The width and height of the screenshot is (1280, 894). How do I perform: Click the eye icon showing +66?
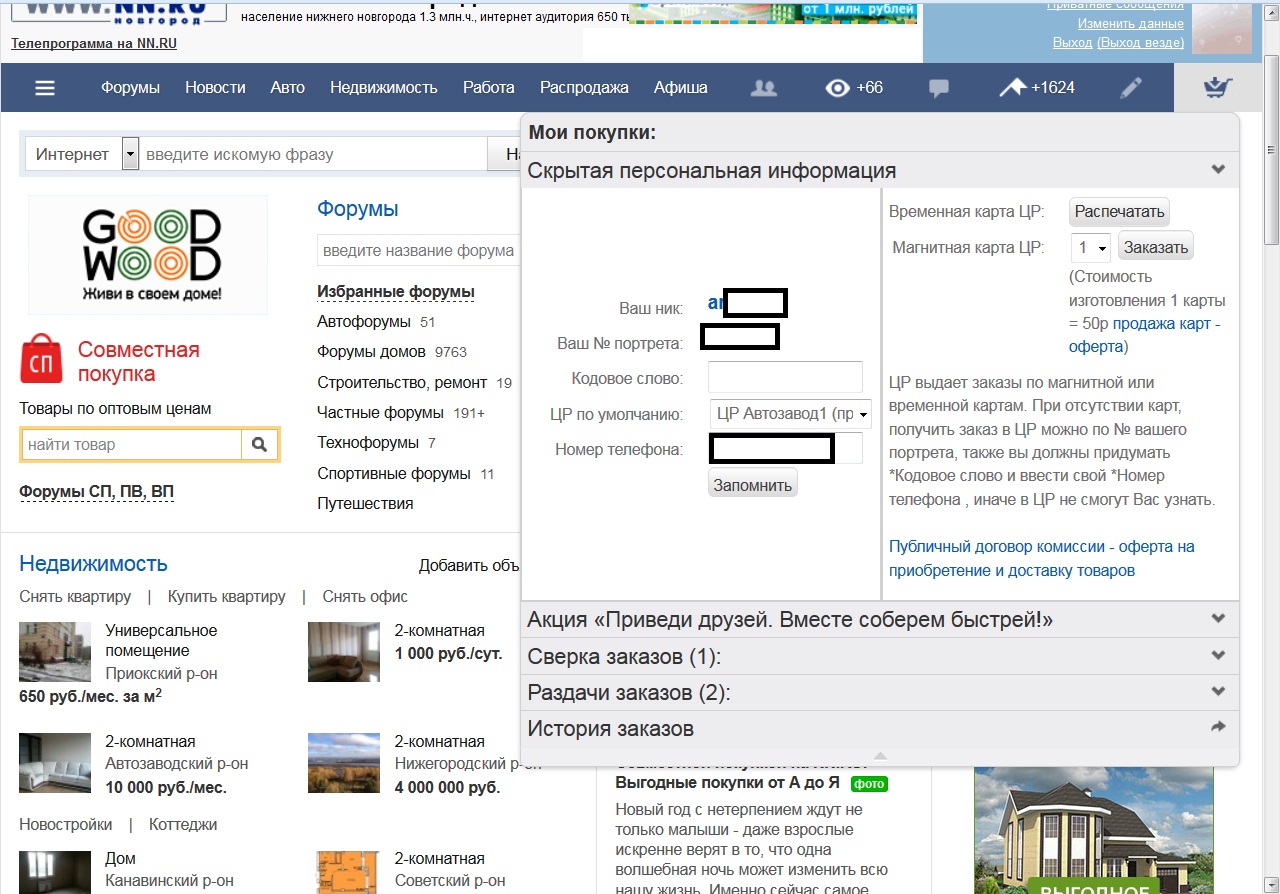(x=836, y=88)
